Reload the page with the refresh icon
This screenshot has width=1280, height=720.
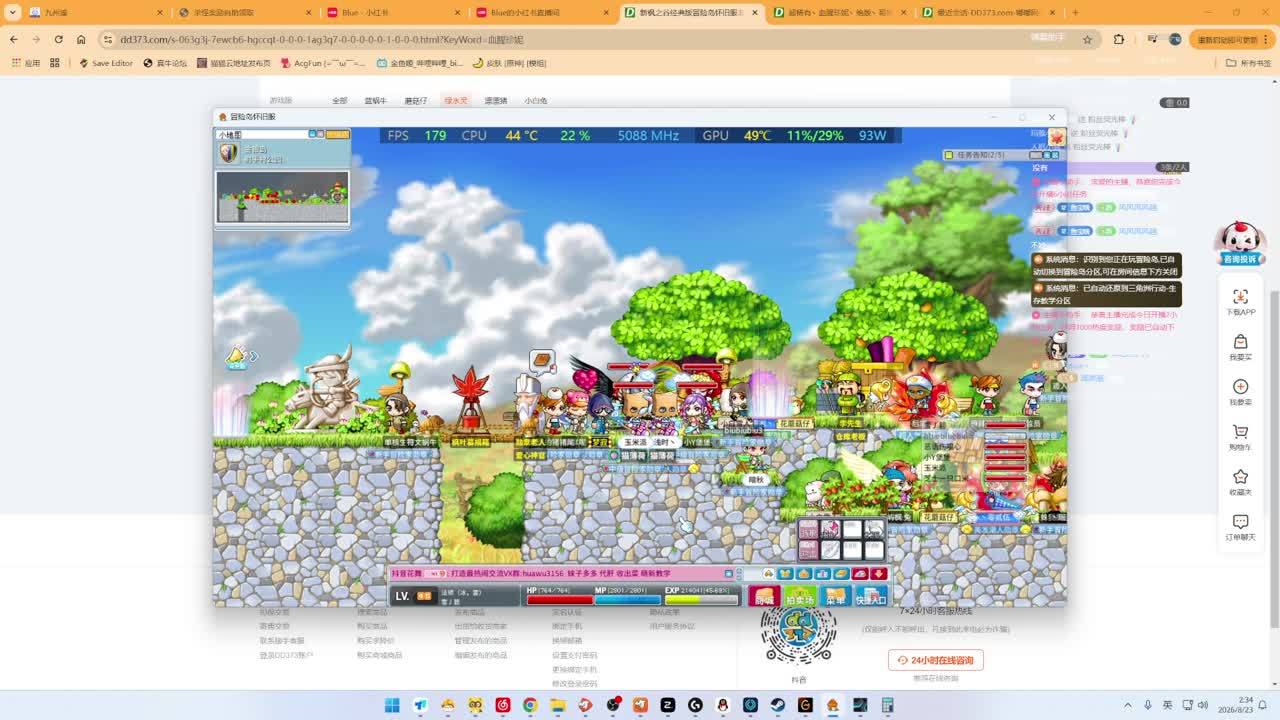(x=59, y=39)
